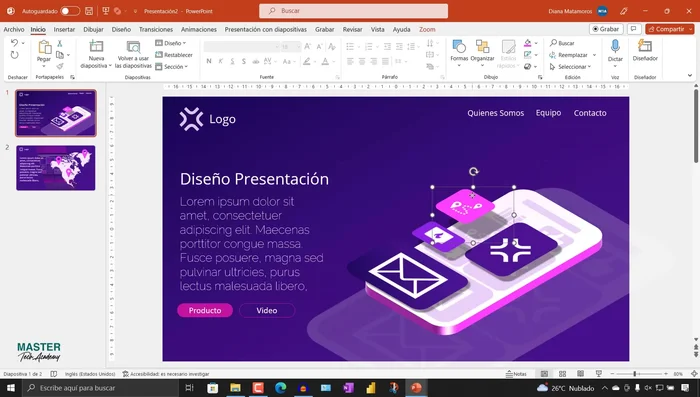
Task: Switch to the Revisar tab
Action: pos(352,29)
